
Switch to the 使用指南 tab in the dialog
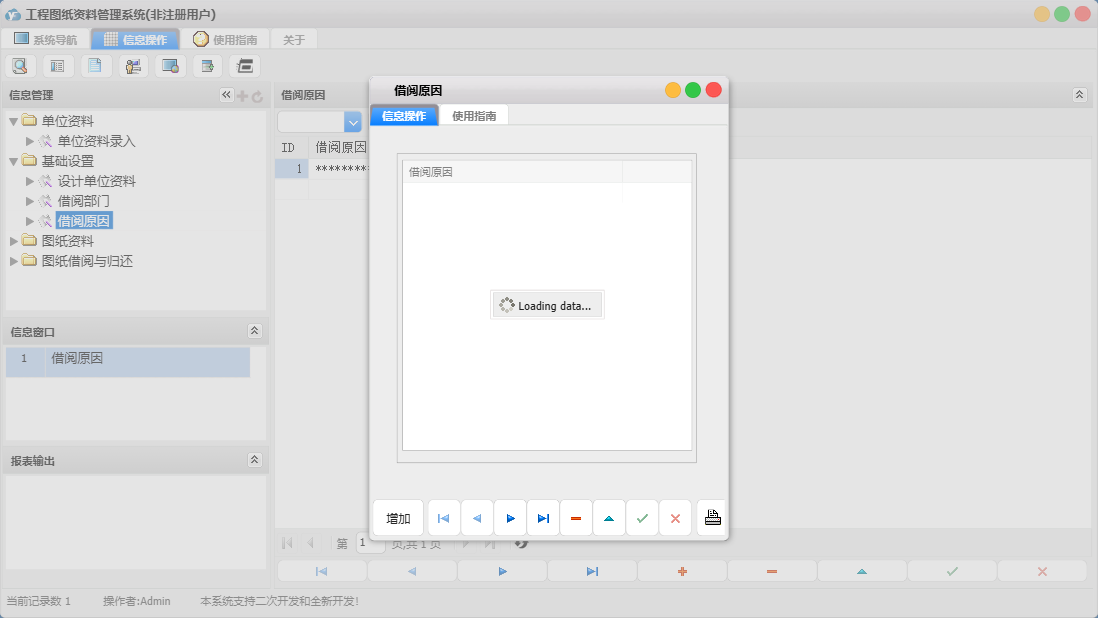pyautogui.click(x=474, y=115)
